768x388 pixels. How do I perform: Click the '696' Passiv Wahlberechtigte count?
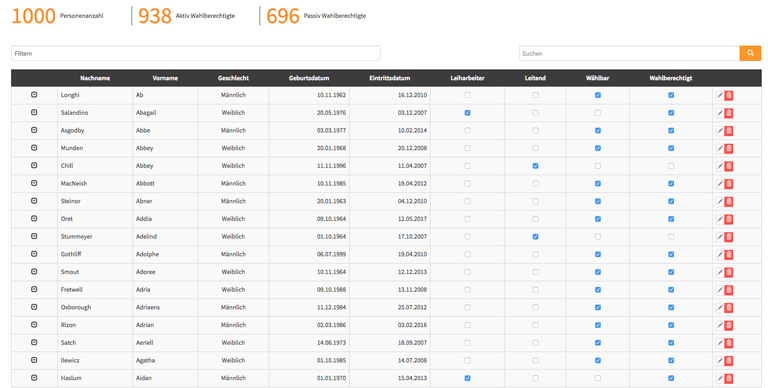pyautogui.click(x=283, y=16)
